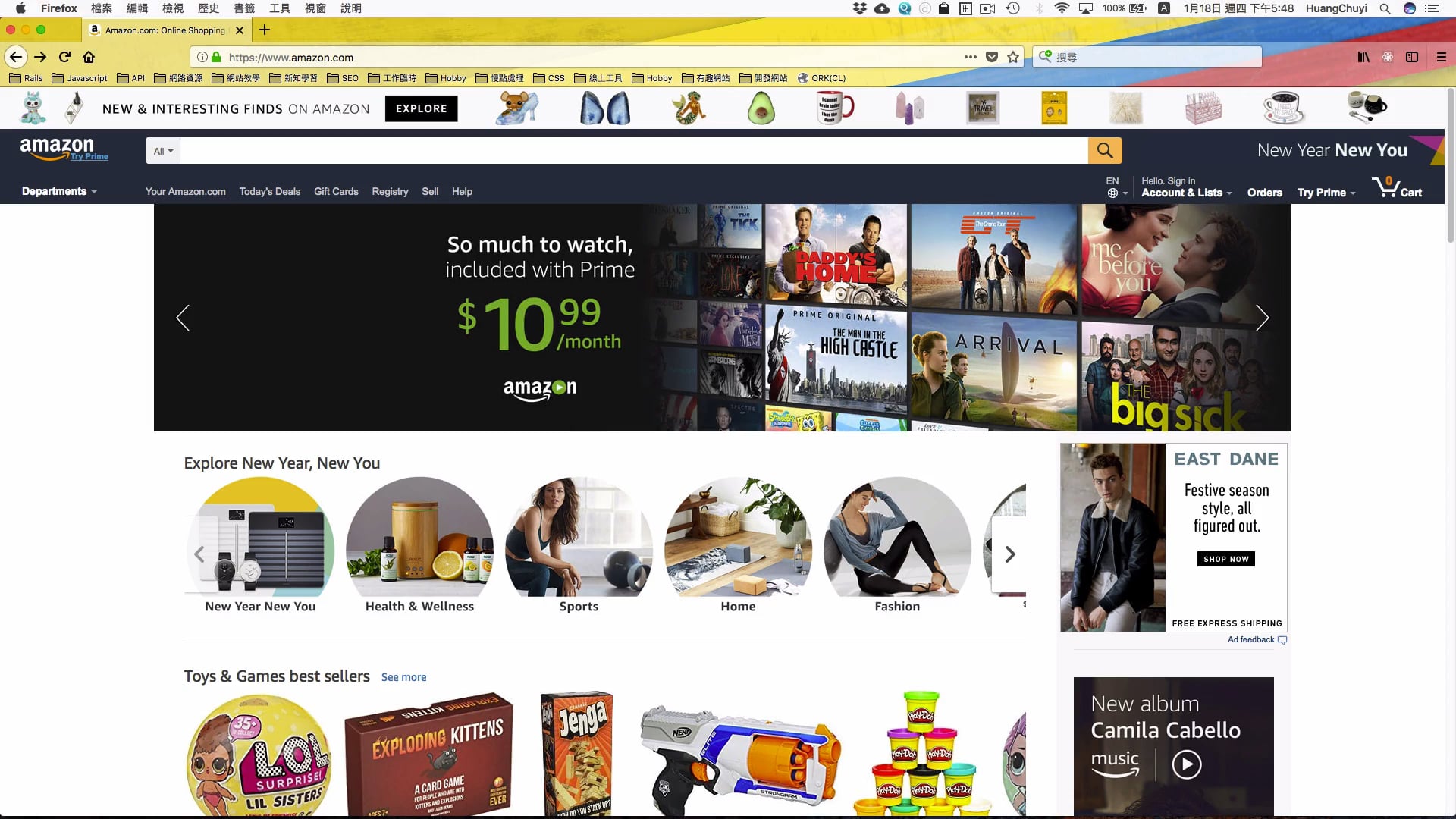Reload the page with Firefox refresh icon
Viewport: 1456px width, 819px height.
coord(64,57)
